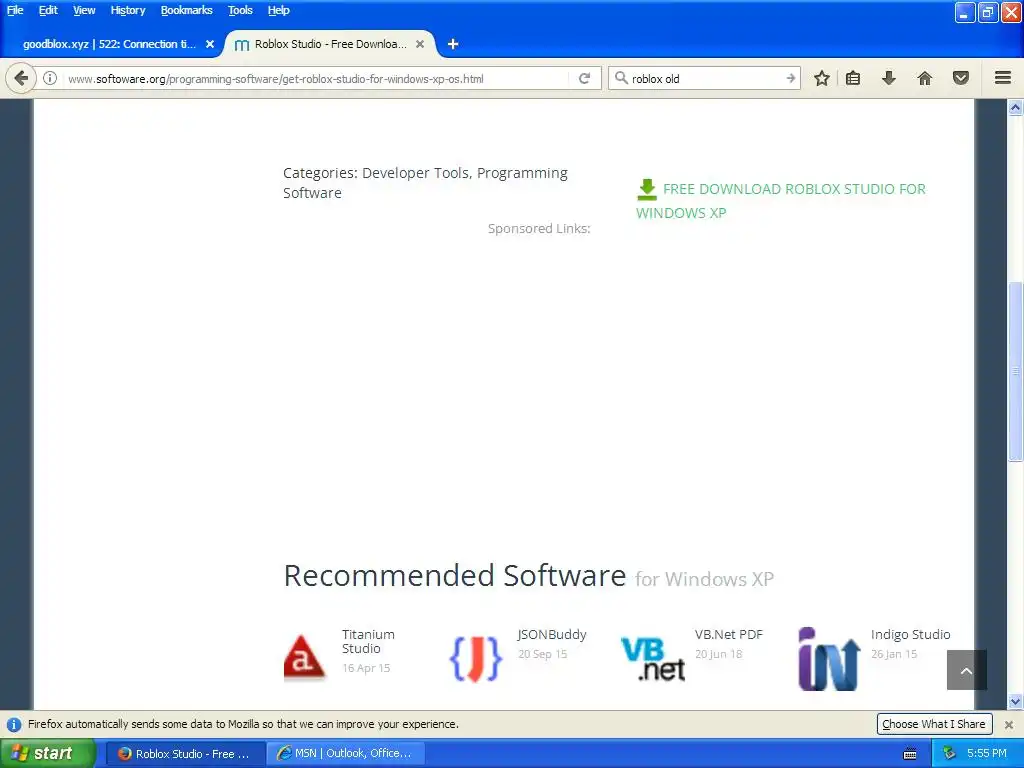Open the Firefox hamburger menu

1003,78
